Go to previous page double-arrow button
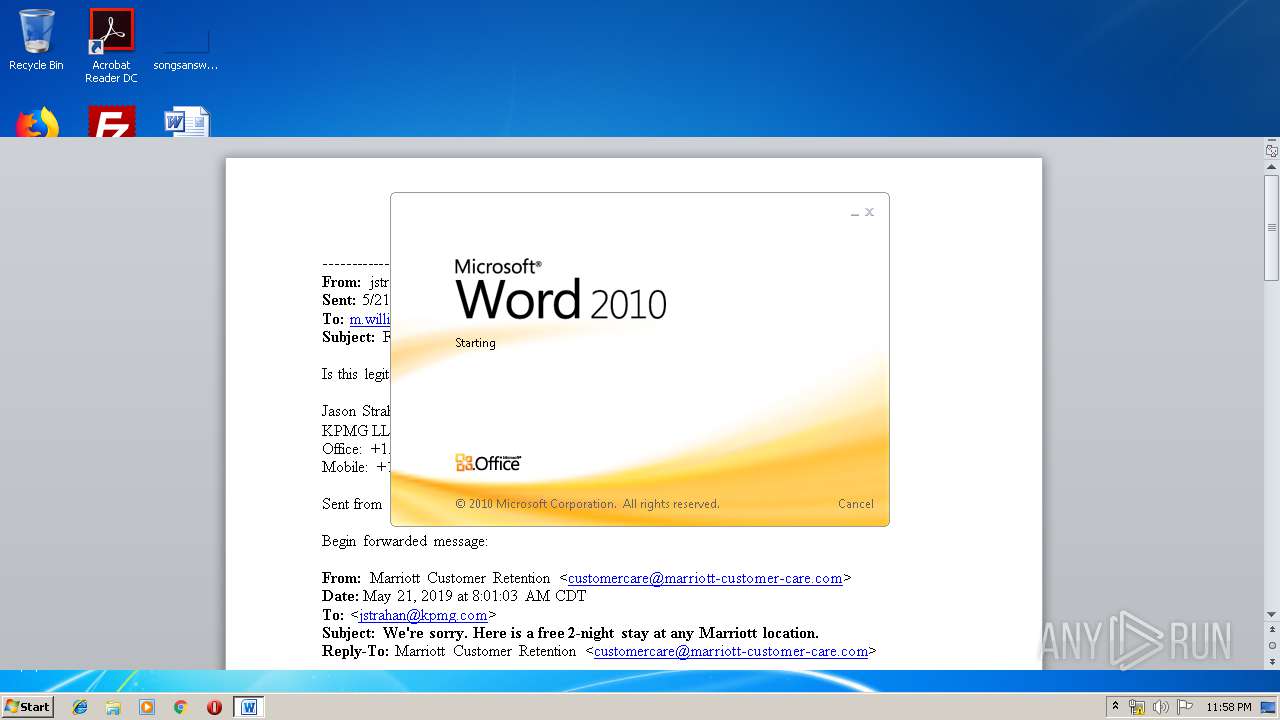The width and height of the screenshot is (1280, 720). tap(1272, 631)
